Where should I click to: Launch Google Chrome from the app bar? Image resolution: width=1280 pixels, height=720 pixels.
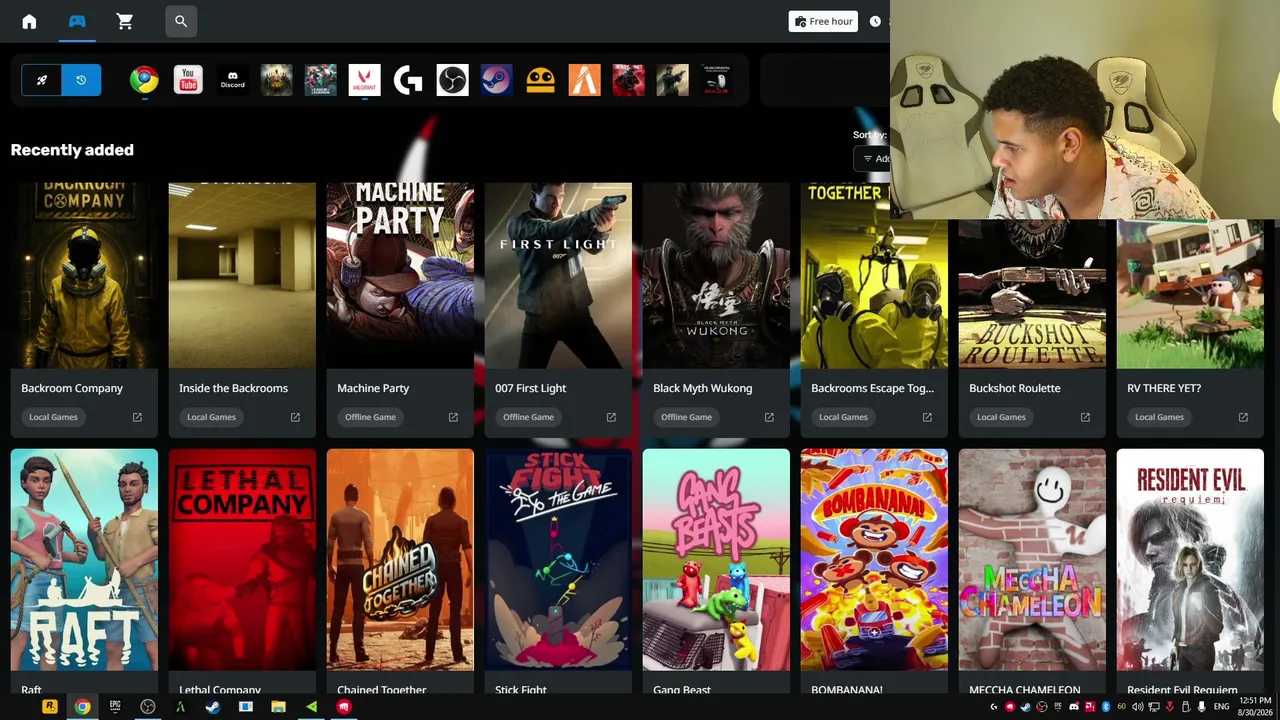[x=144, y=80]
